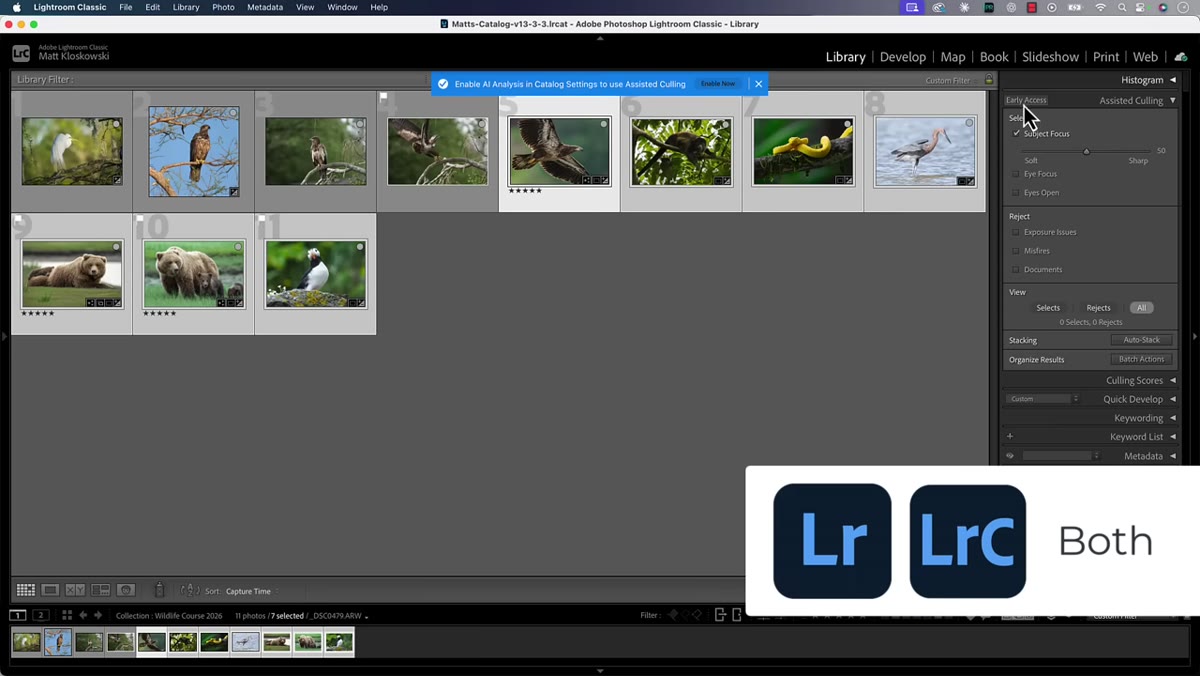Click the Auto-Stack button
The image size is (1200, 676).
click(x=1141, y=340)
